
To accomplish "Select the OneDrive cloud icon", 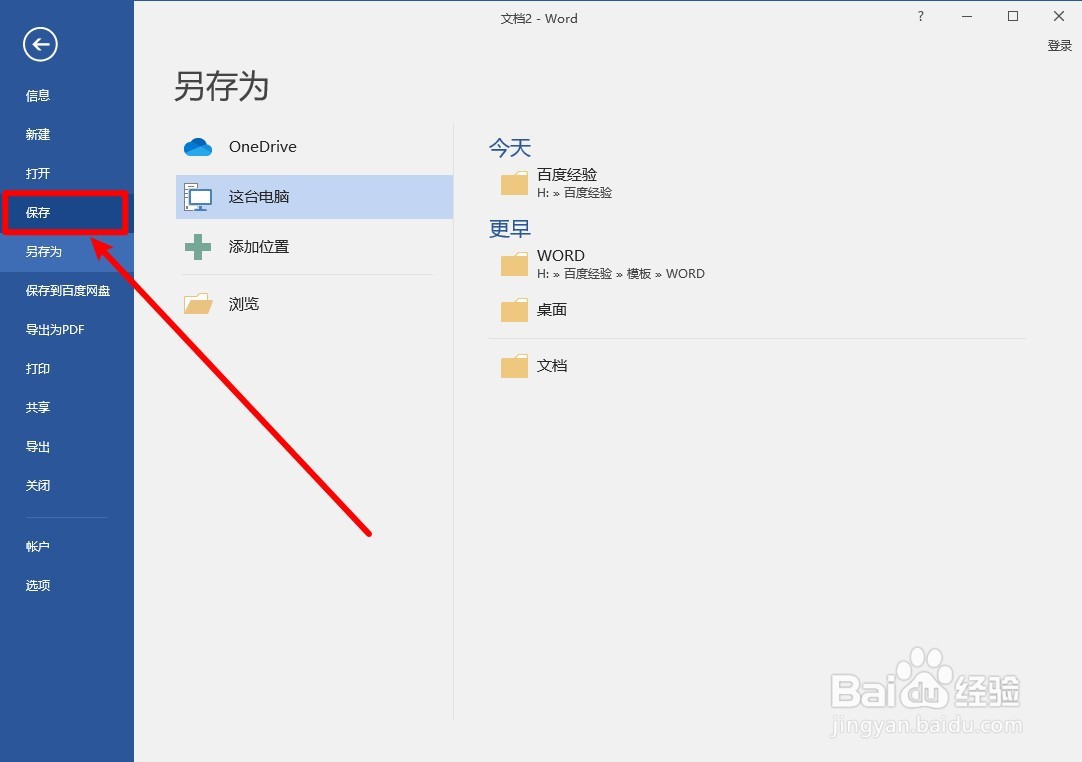I will (x=198, y=146).
